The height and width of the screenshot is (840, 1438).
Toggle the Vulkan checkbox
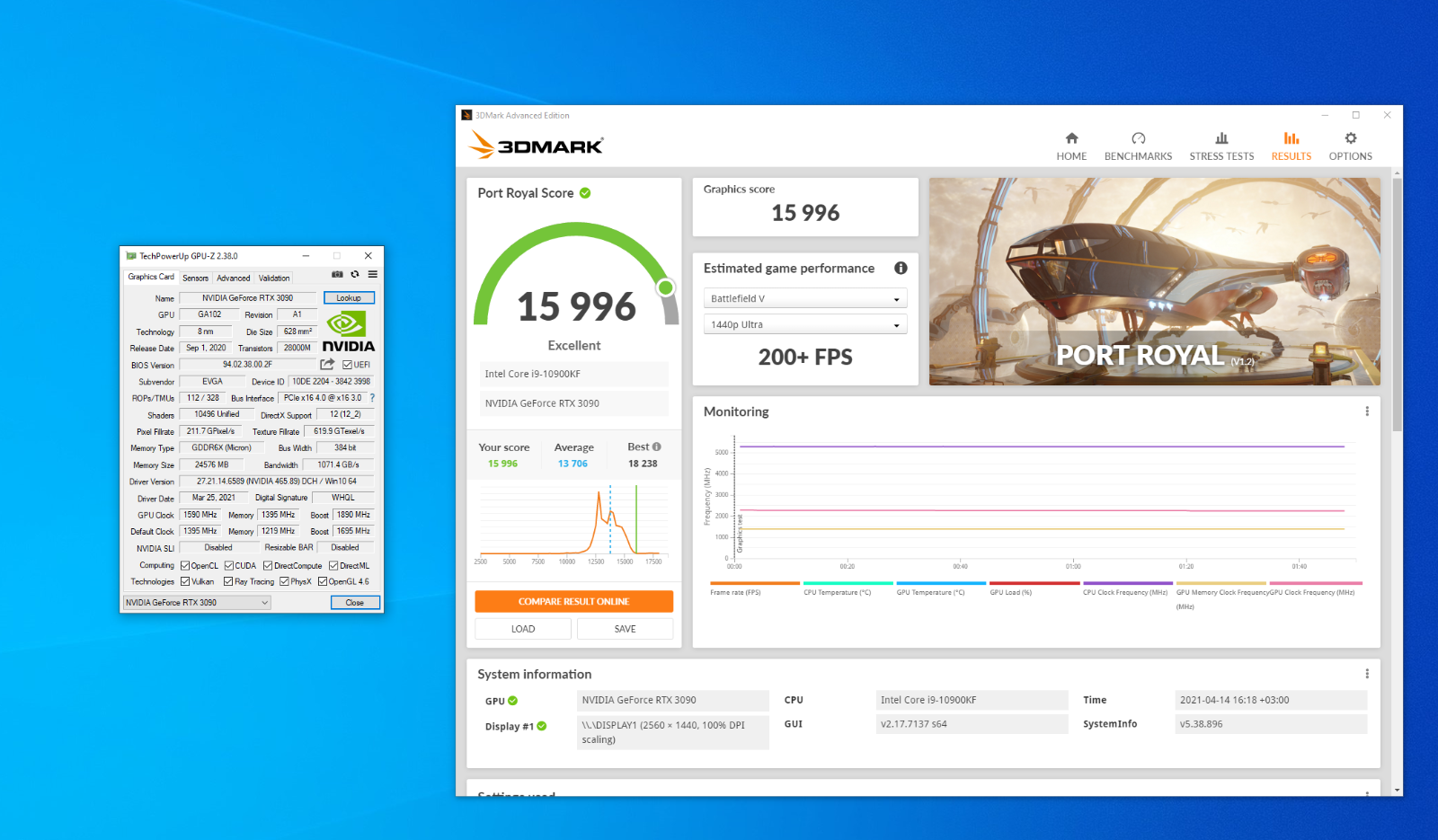pos(185,582)
